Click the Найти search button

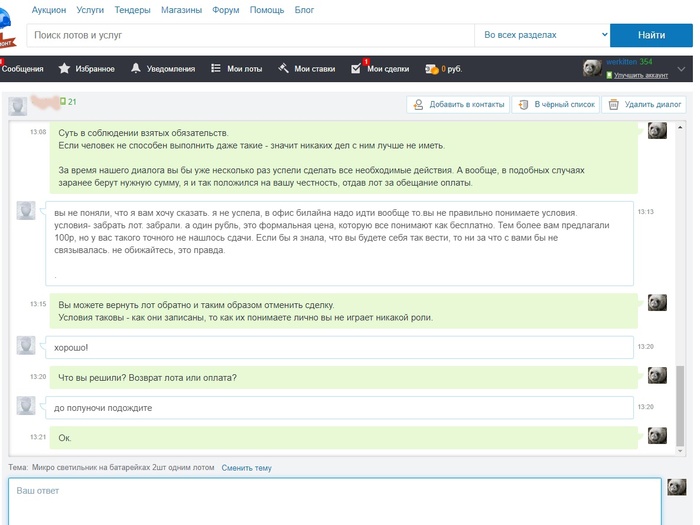(651, 35)
